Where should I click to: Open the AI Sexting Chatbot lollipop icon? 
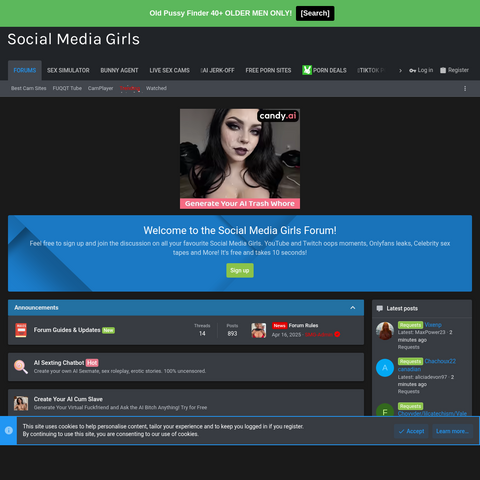pos(21,367)
